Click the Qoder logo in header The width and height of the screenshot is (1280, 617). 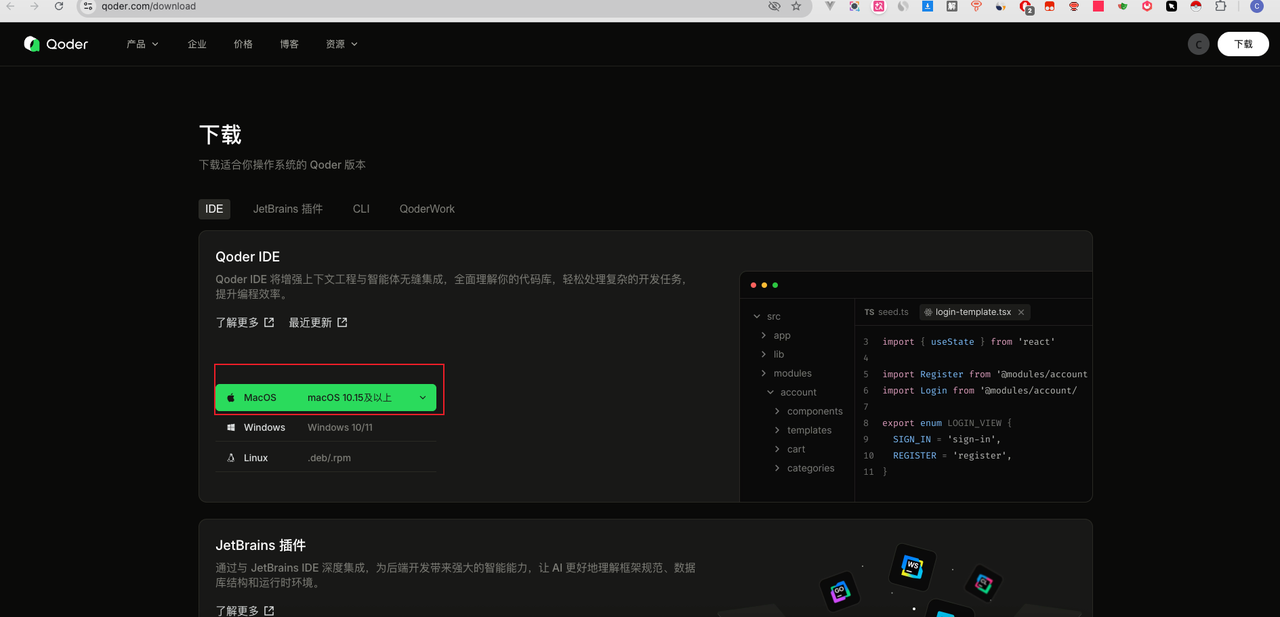[x=56, y=44]
